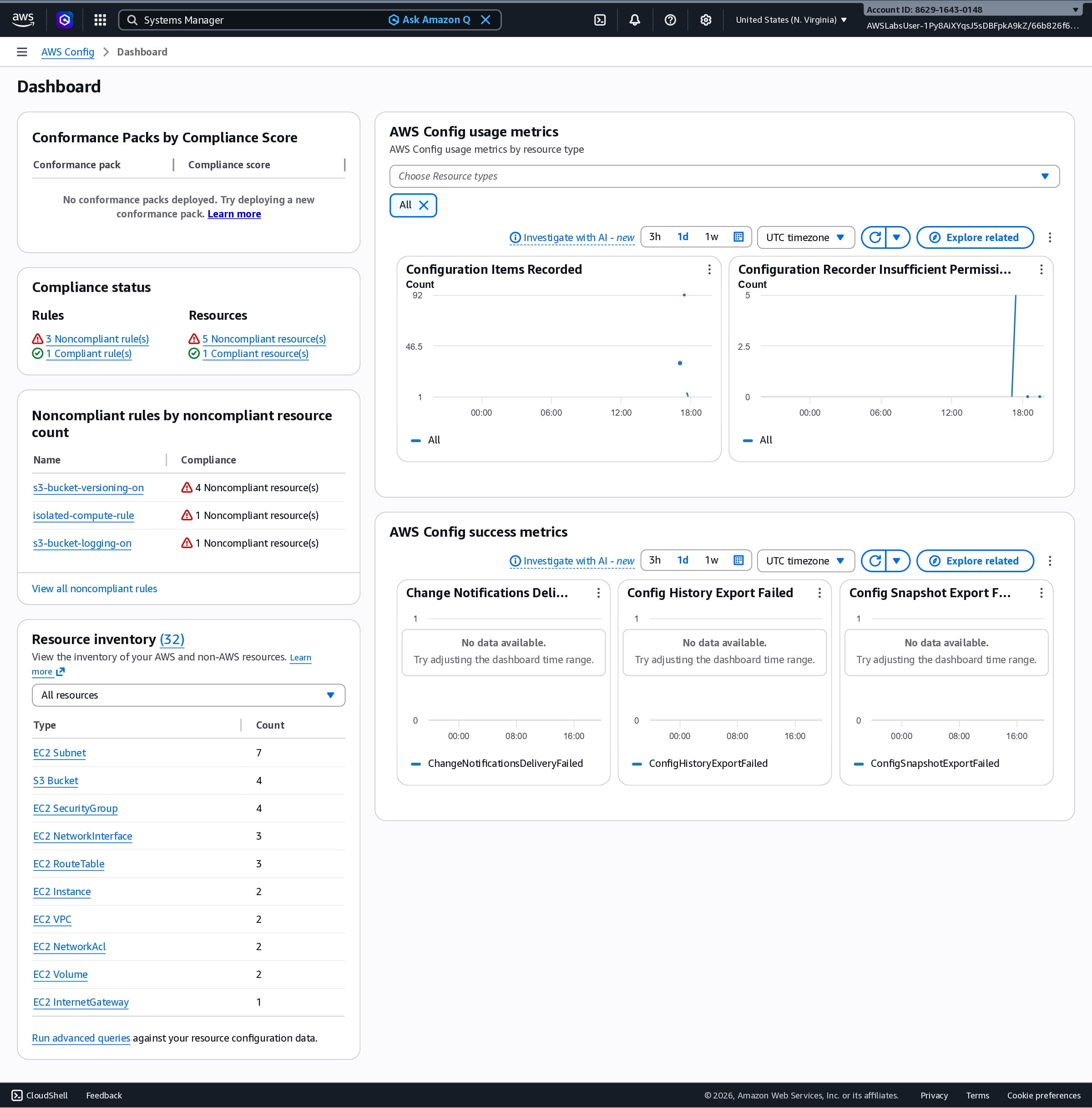Open the Resource inventory (32) count link
This screenshot has width=1092, height=1108.
tap(172, 639)
